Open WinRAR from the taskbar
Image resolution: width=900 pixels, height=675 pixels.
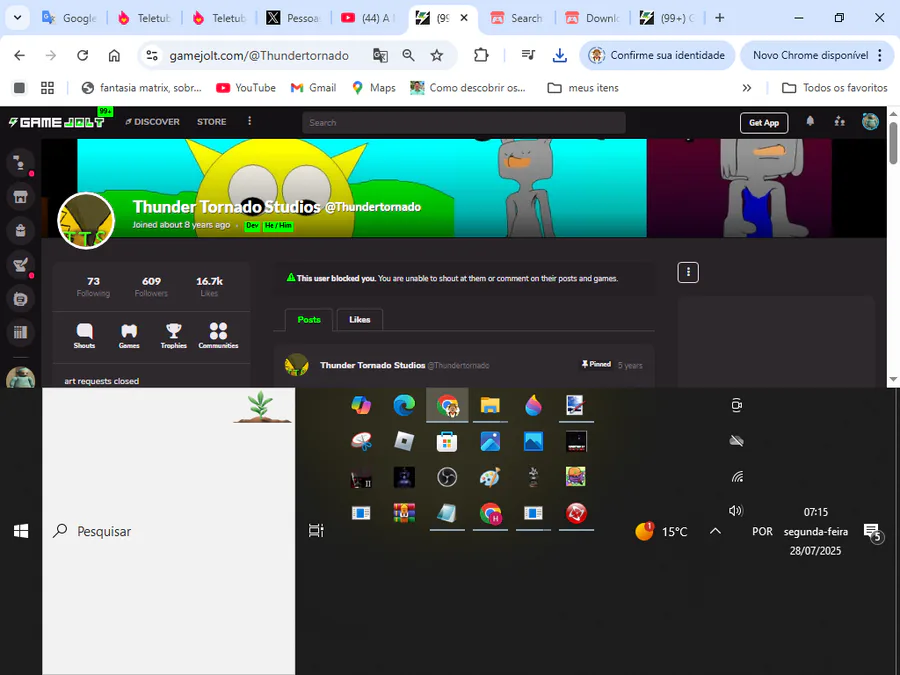pos(404,513)
